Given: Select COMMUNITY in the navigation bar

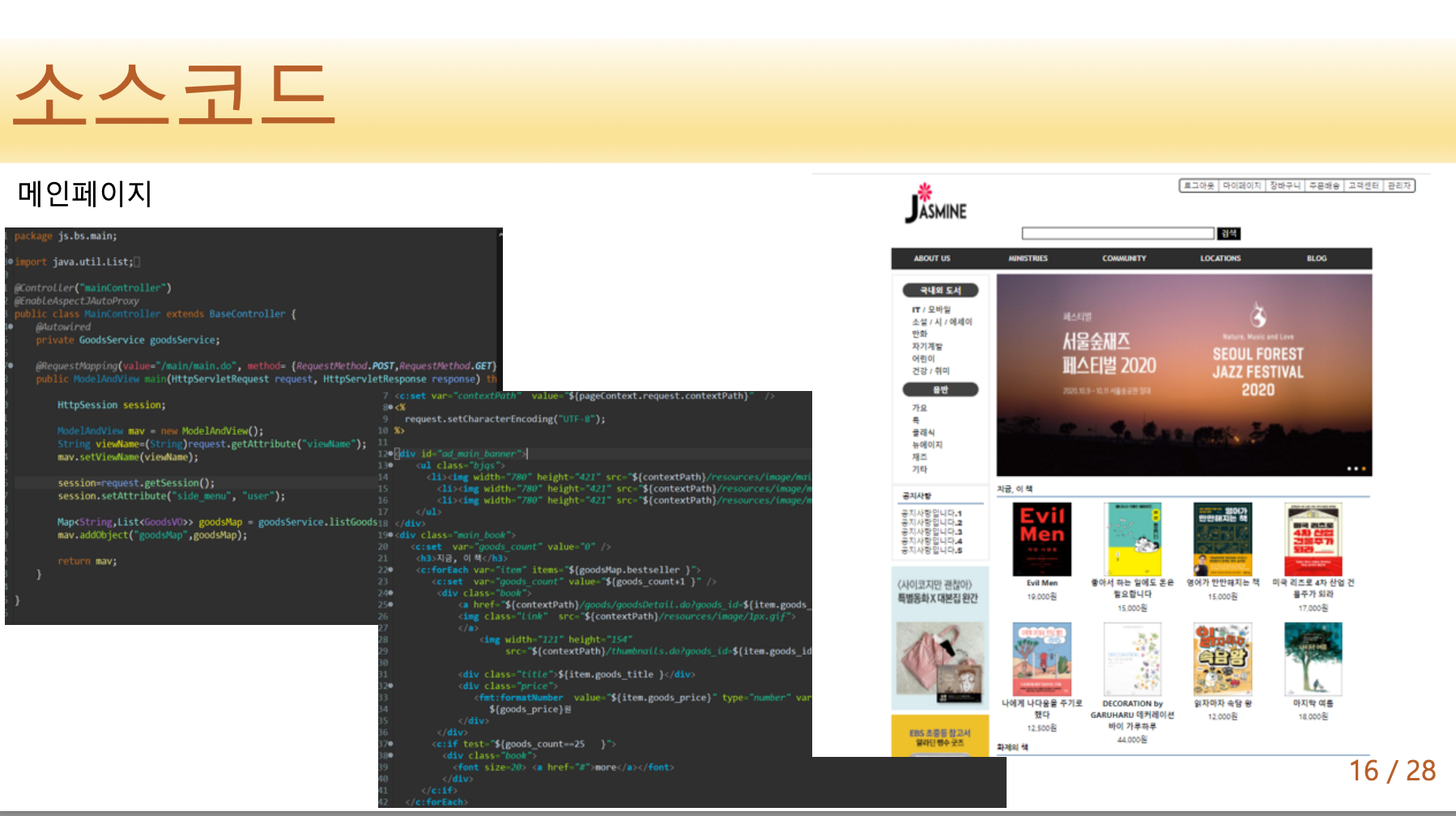Looking at the screenshot, I should click(x=1124, y=259).
